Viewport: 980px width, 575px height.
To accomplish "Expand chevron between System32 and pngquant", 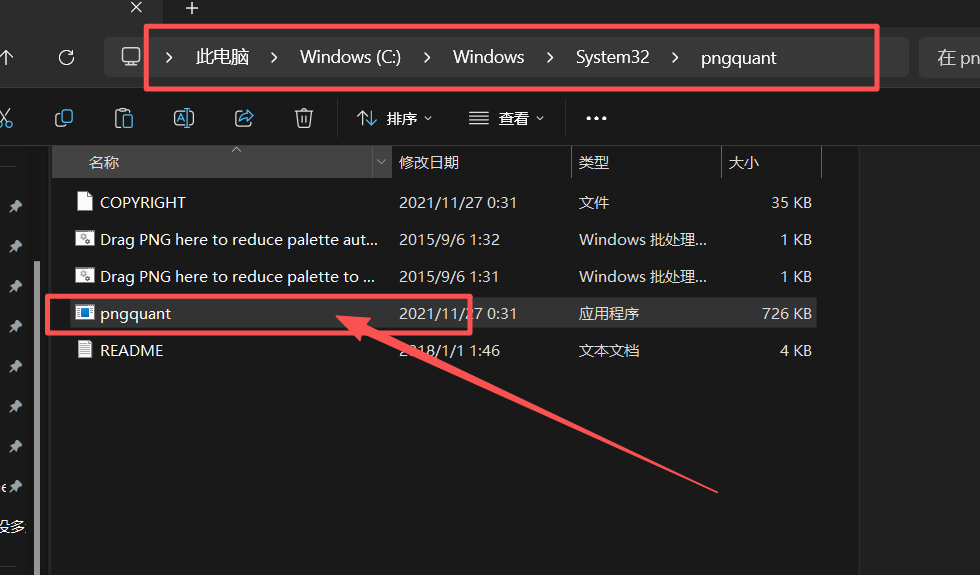I will [675, 58].
